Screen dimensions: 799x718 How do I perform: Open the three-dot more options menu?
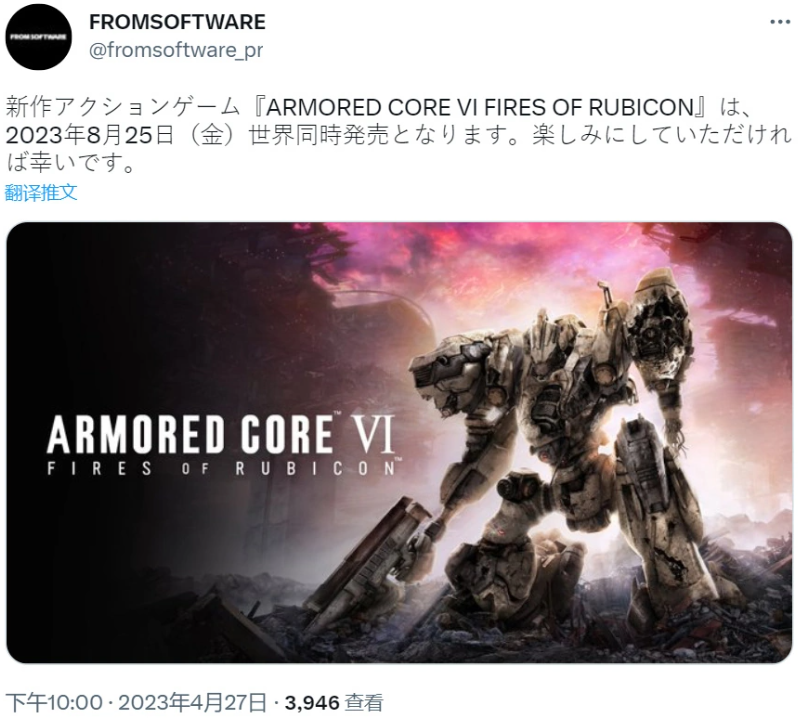(x=780, y=22)
